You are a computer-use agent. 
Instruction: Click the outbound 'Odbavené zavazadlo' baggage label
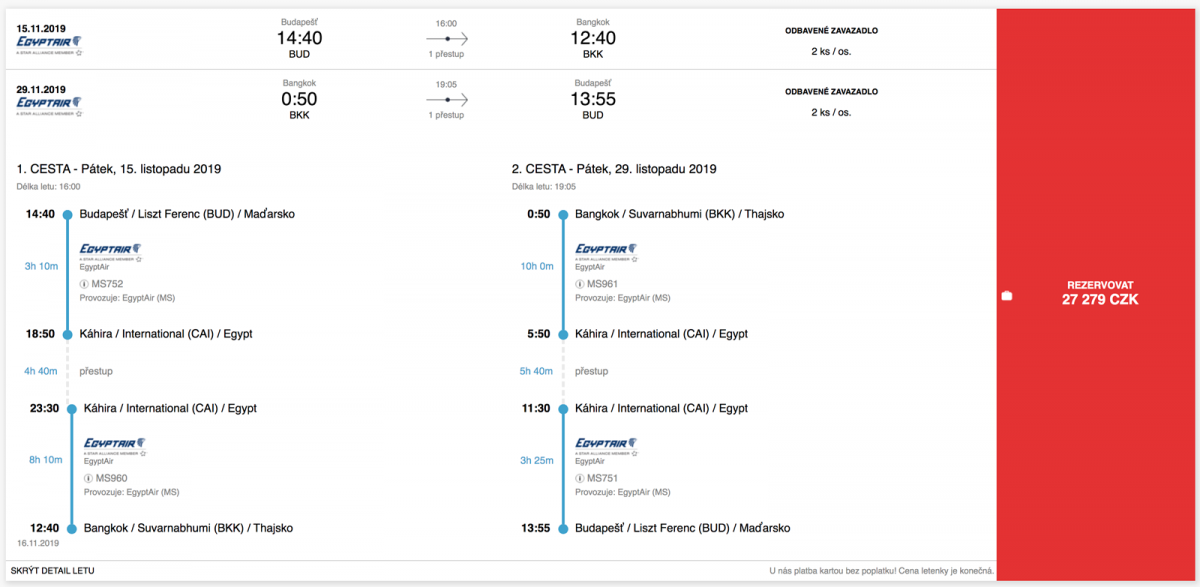click(x=831, y=31)
